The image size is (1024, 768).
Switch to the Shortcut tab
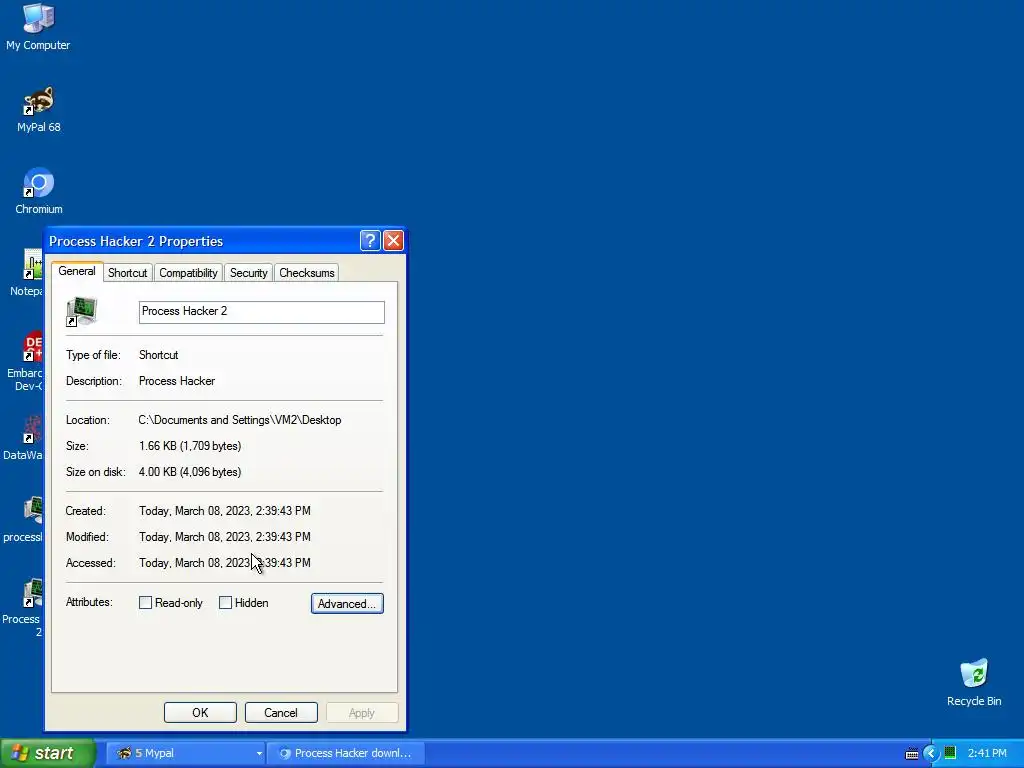pos(127,273)
